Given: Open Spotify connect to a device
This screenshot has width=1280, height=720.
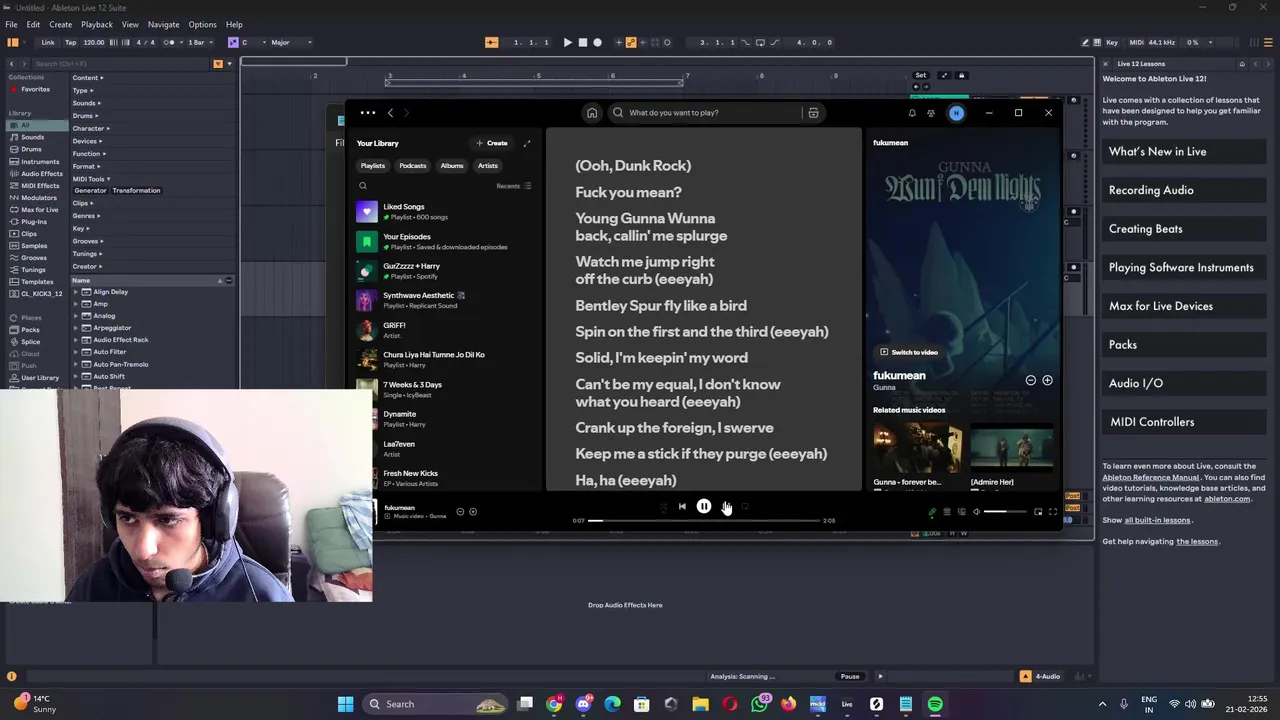Looking at the screenshot, I should 962,512.
